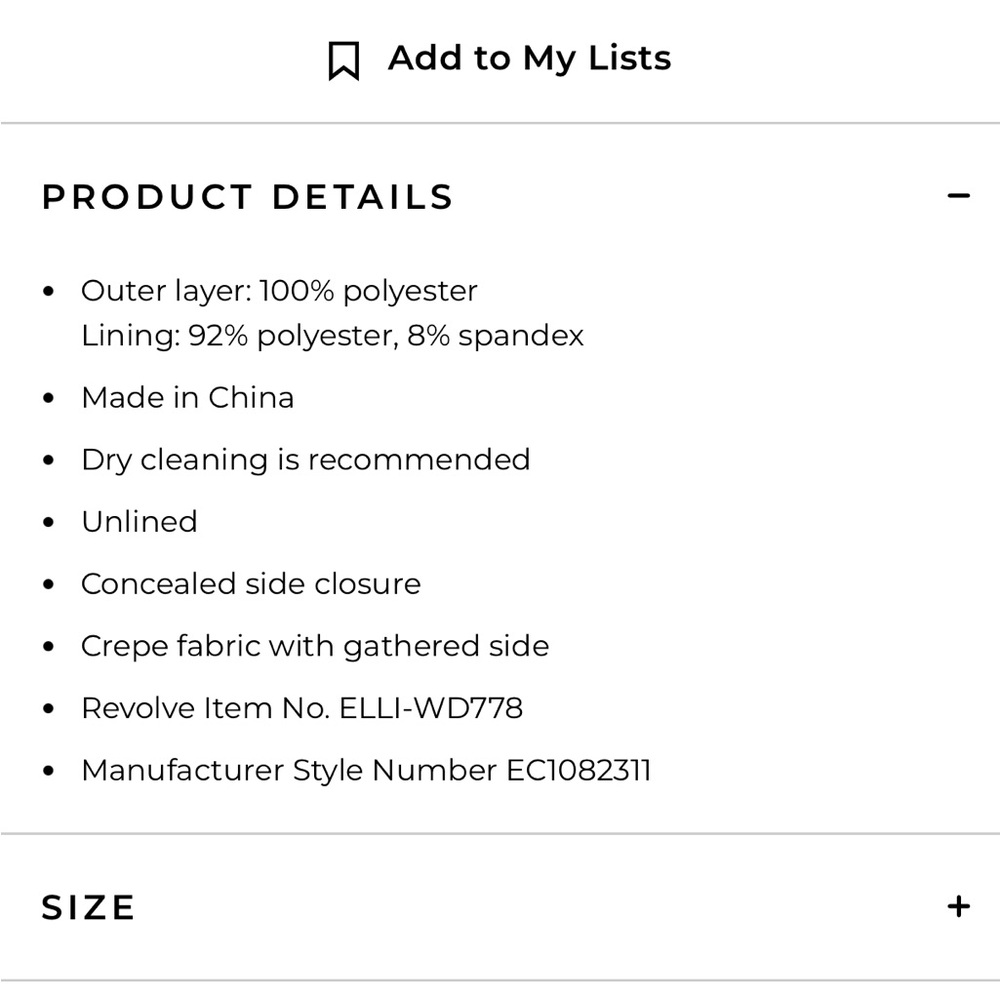Click the Unlined bullet item

pyautogui.click(x=139, y=522)
